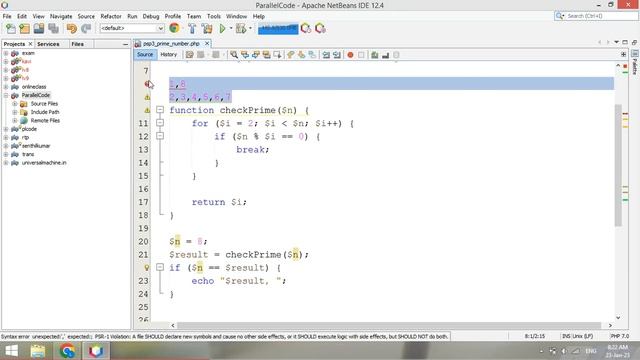The width and height of the screenshot is (640, 360).
Task: Start macro recording with red circle icon
Action: 350,55
